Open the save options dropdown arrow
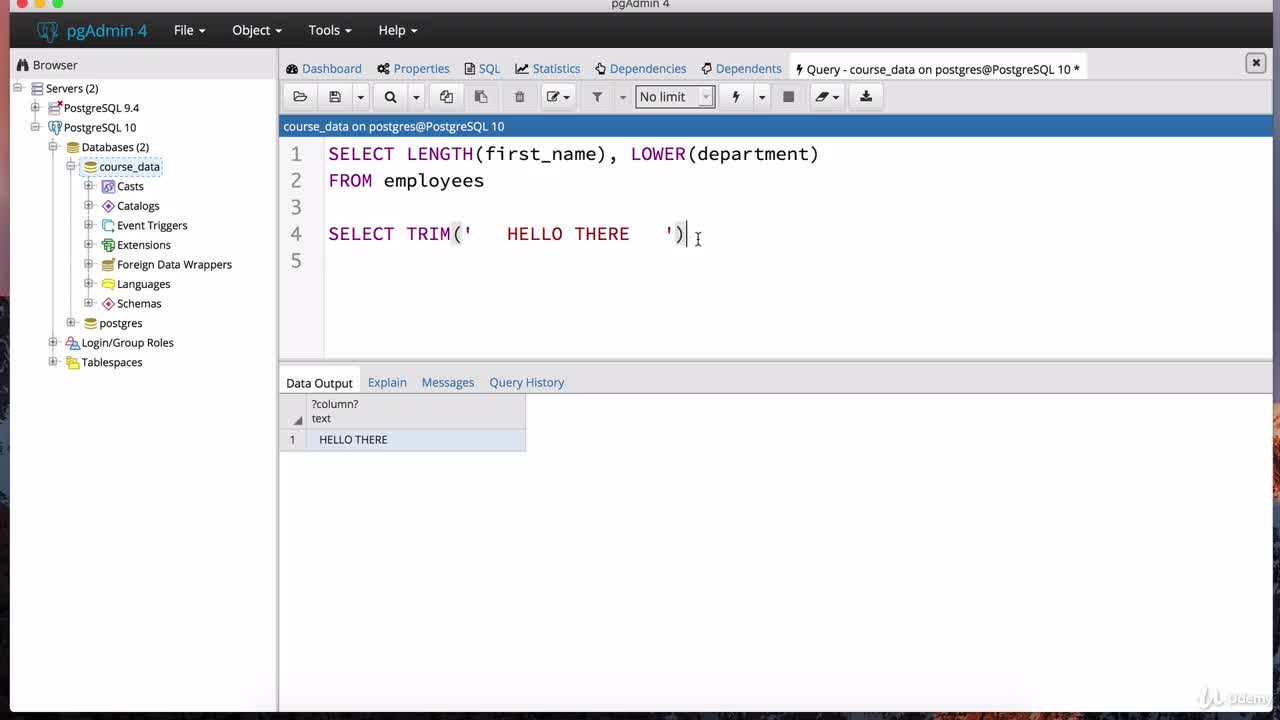 point(360,97)
